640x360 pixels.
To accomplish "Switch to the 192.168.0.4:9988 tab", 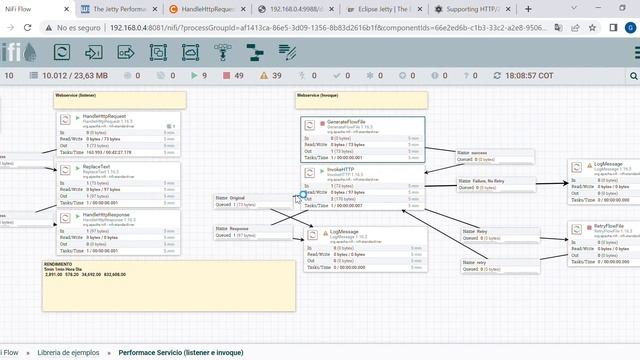I will [x=296, y=9].
